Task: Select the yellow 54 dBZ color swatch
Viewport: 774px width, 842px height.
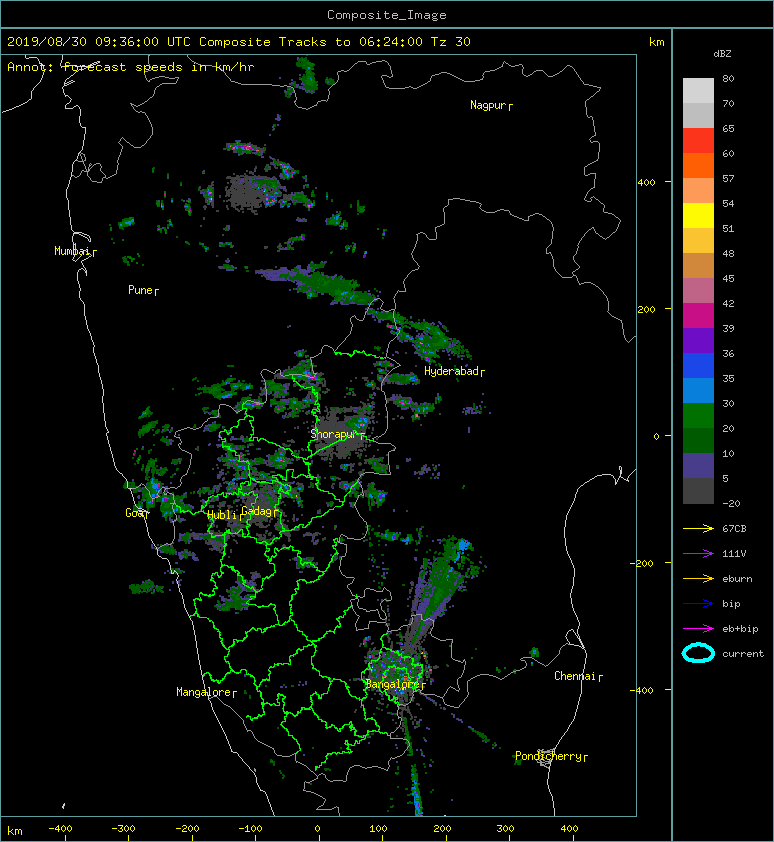Action: click(698, 215)
